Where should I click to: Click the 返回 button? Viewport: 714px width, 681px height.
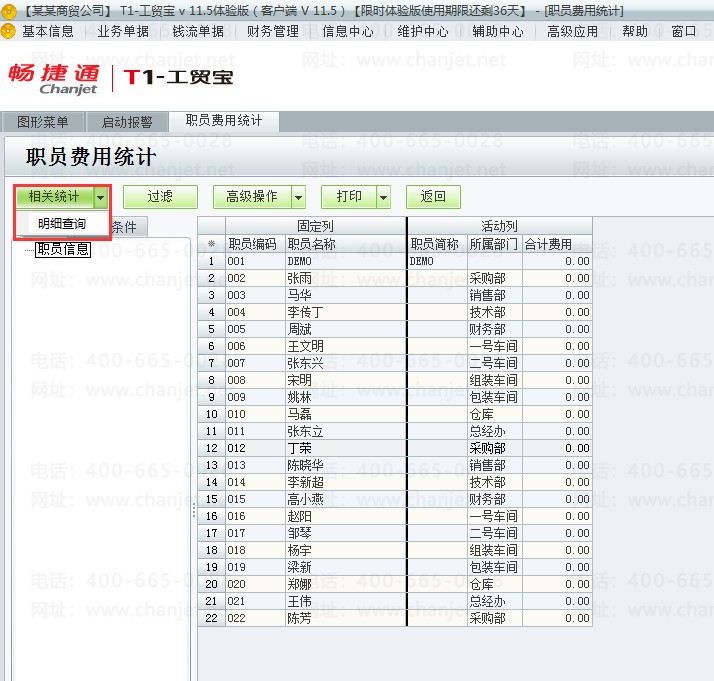coord(433,197)
